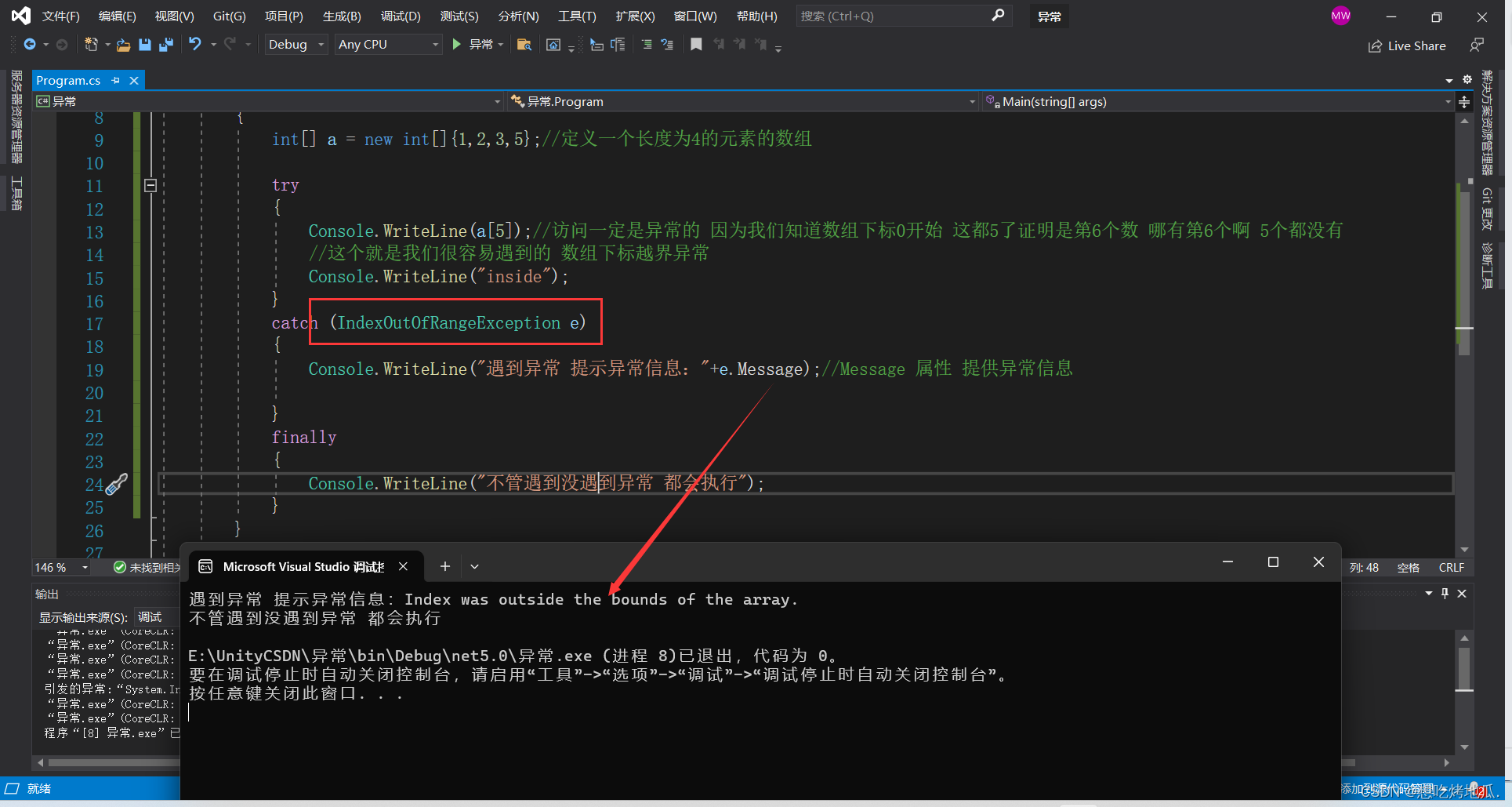Click the 空格 indentation indicator

[1408, 568]
